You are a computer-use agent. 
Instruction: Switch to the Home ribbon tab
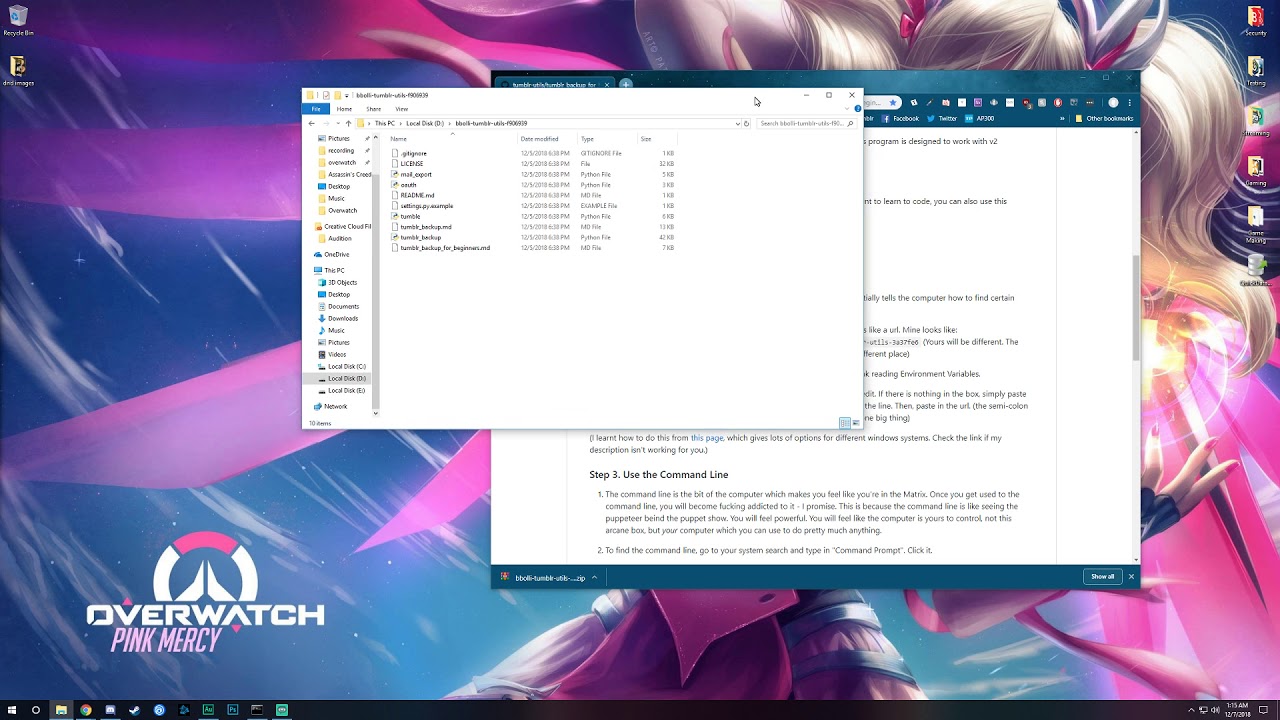click(x=344, y=109)
